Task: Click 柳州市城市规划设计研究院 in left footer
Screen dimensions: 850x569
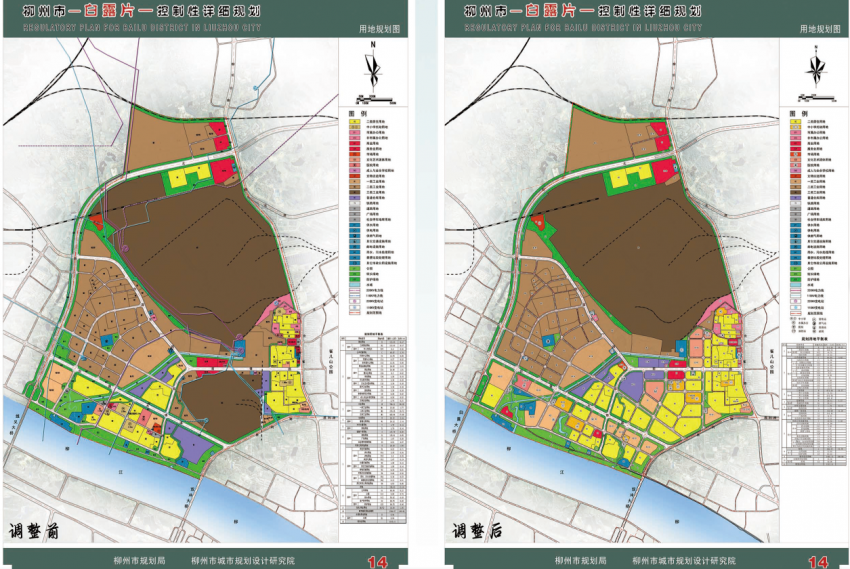Action: 243,560
